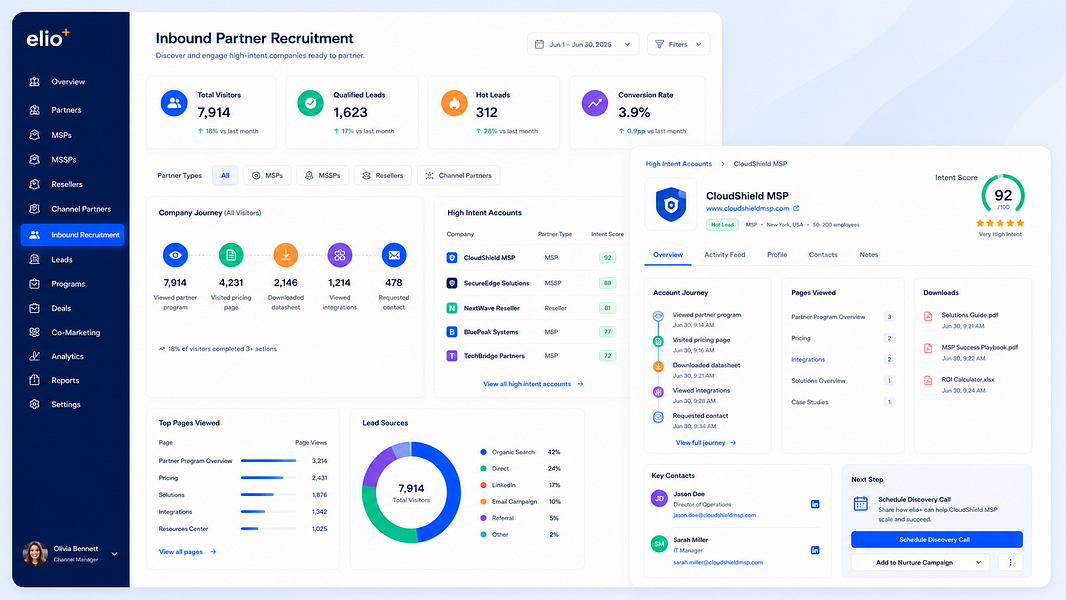Filter partner types by MSSPs
The image size is (1066, 600).
coord(322,175)
